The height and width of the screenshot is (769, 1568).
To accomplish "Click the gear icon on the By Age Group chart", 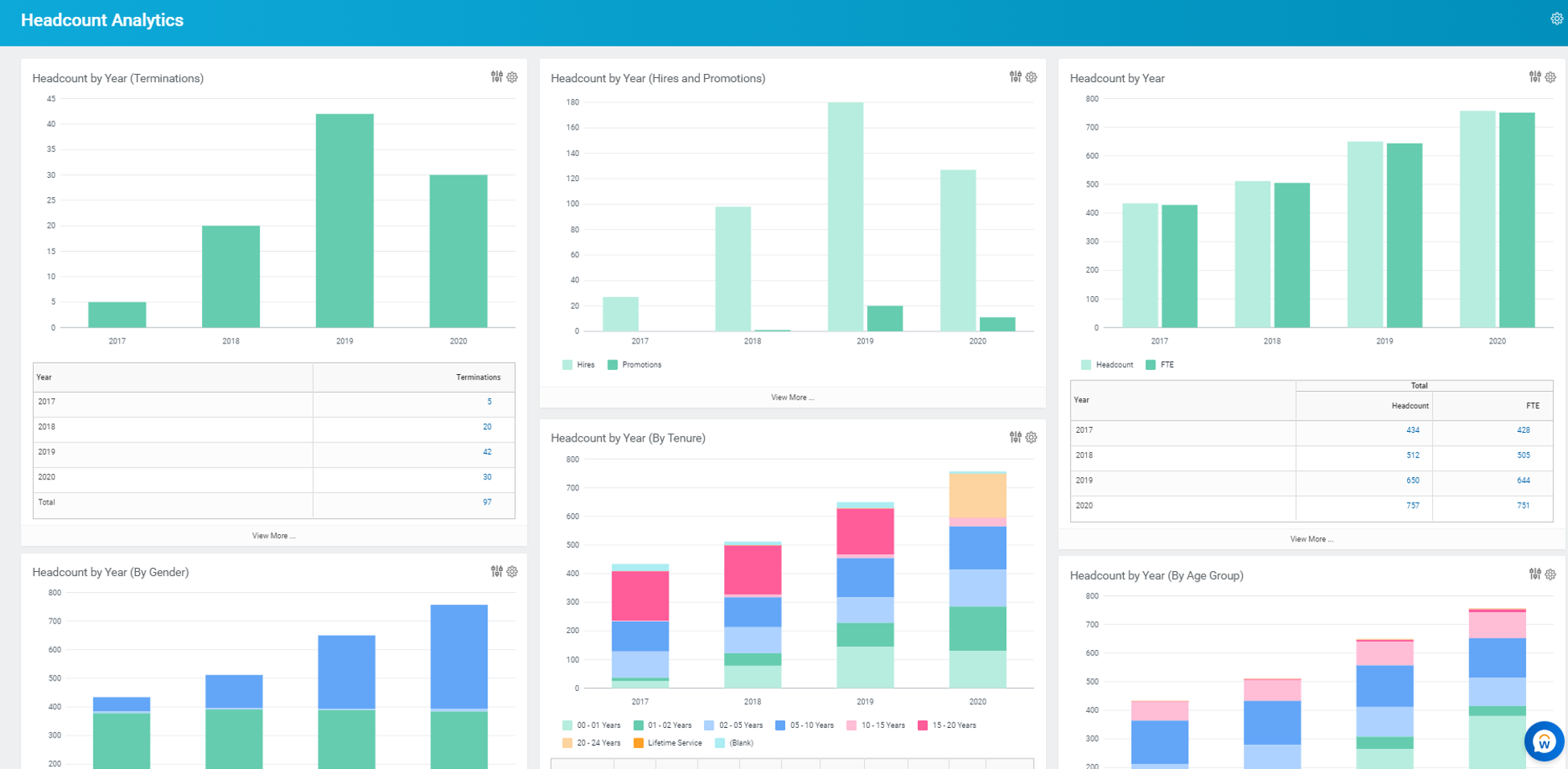I will click(x=1552, y=574).
